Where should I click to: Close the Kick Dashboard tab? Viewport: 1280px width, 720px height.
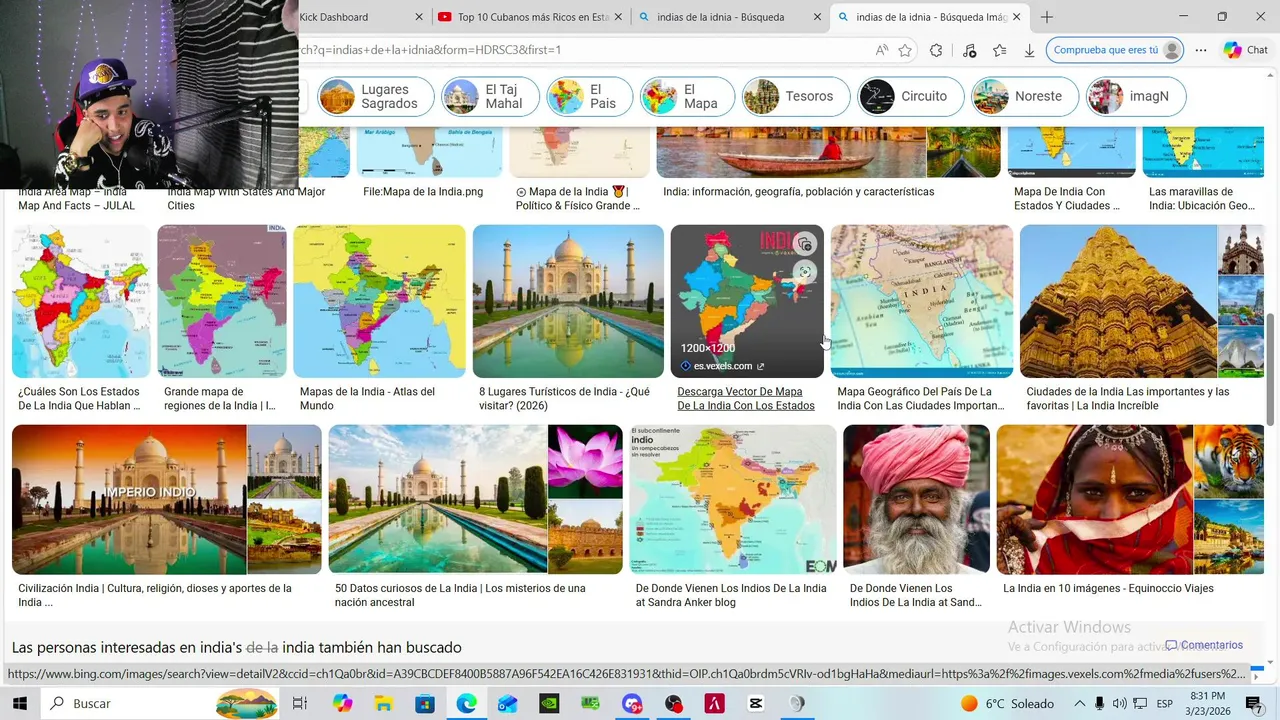point(419,17)
